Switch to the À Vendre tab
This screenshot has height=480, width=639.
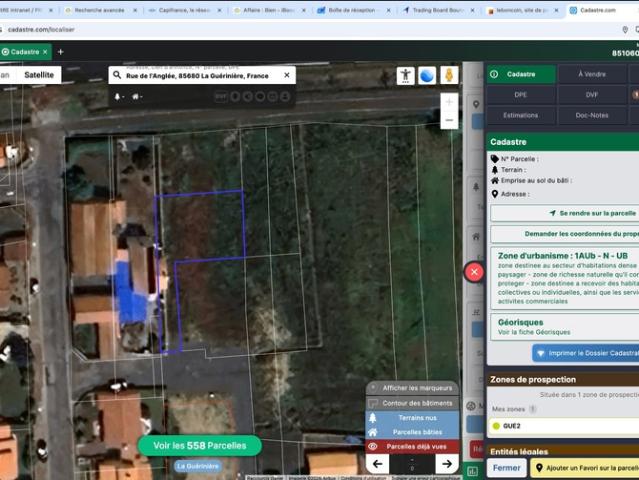[592, 74]
